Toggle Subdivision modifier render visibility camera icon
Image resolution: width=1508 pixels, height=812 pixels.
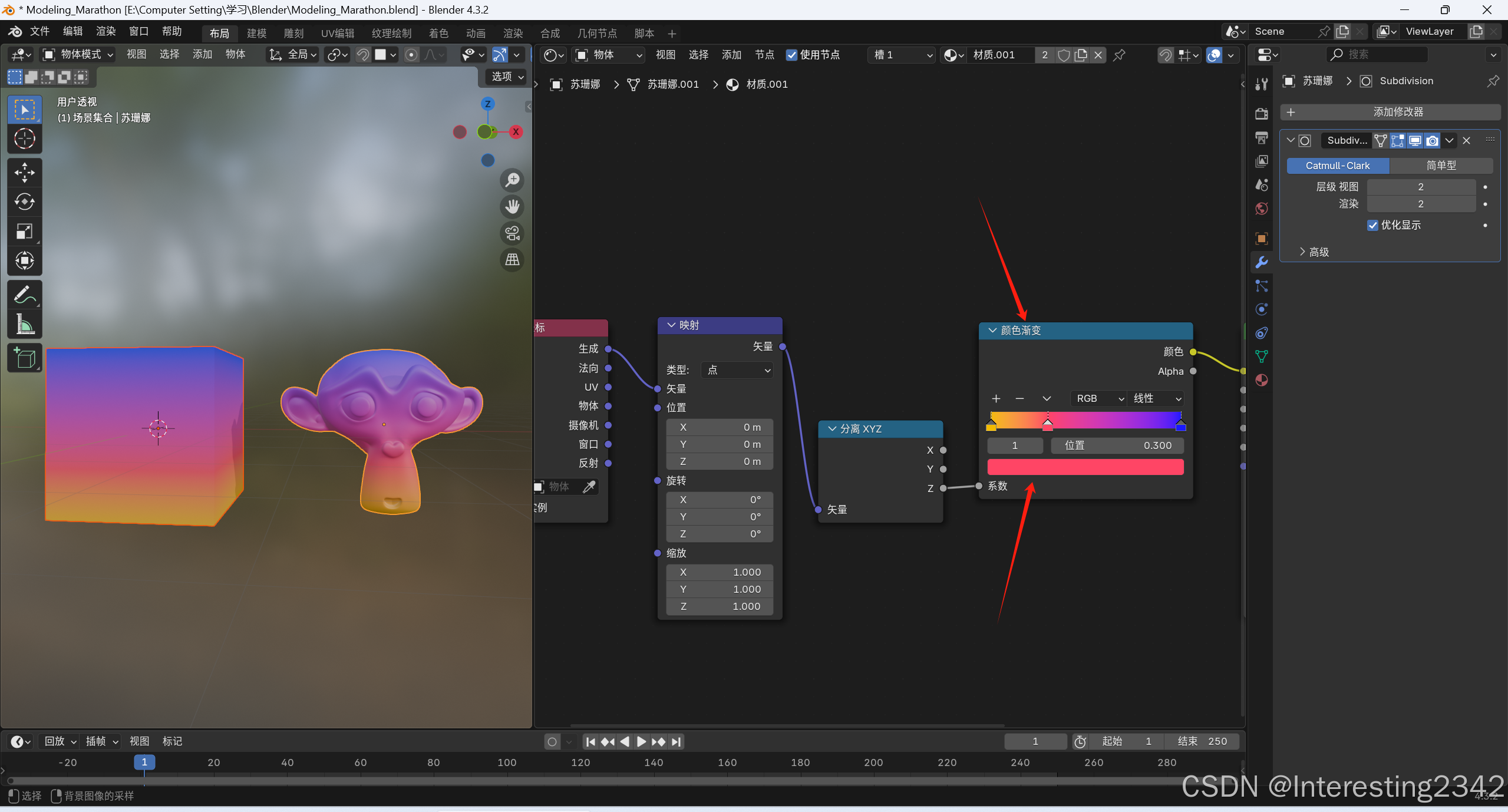click(x=1433, y=140)
